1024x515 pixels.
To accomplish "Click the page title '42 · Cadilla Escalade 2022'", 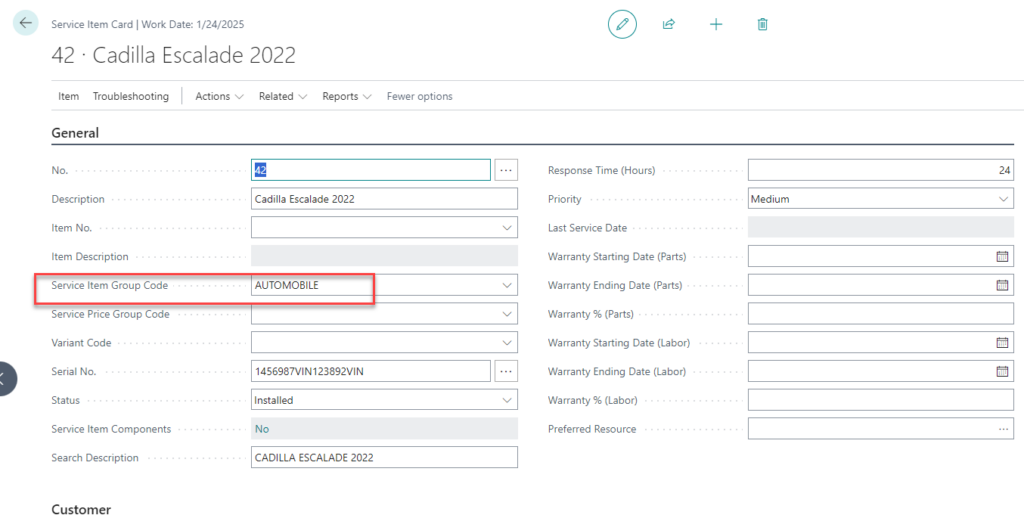I will 174,55.
